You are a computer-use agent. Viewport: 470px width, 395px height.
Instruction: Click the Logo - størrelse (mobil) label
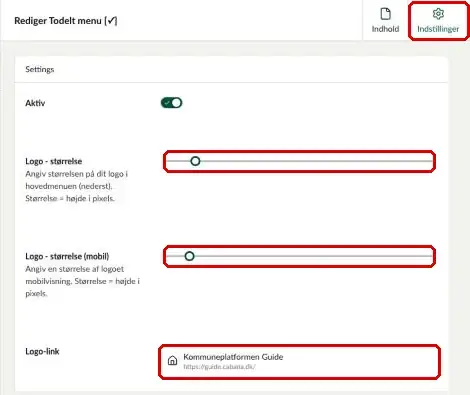67,256
